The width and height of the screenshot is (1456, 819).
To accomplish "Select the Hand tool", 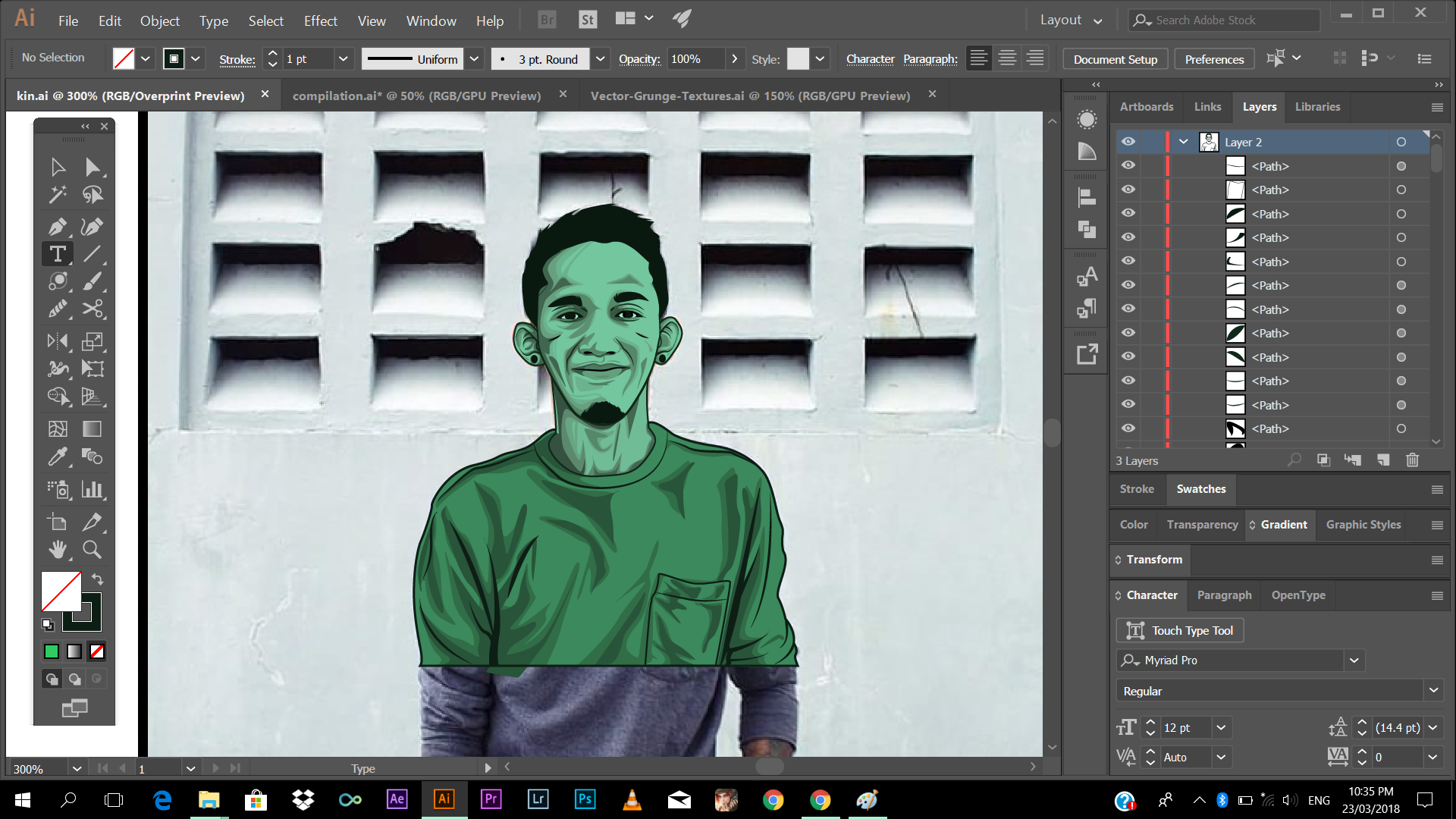I will tap(58, 550).
